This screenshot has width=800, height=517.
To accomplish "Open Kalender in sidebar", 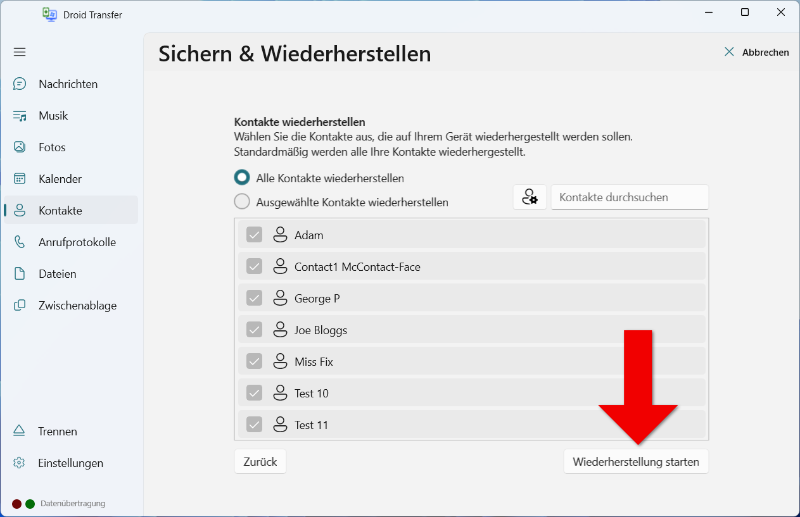I will pos(60,179).
